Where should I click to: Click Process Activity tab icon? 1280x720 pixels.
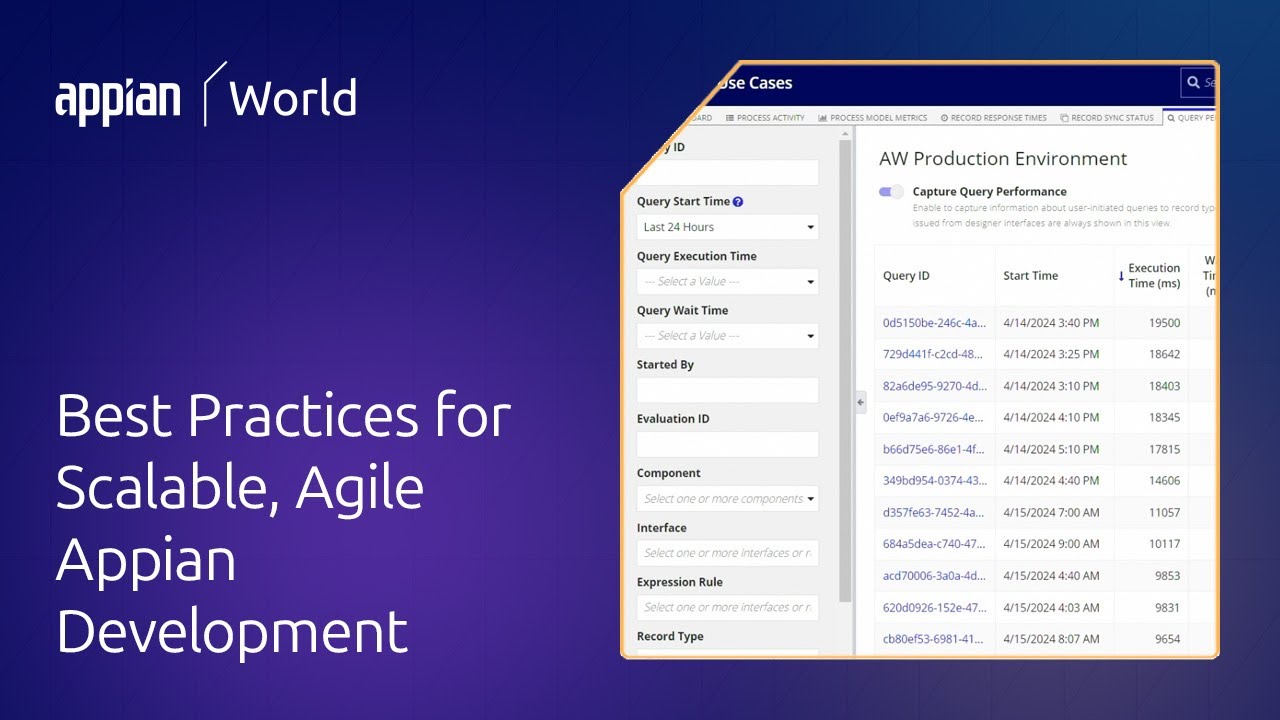pyautogui.click(x=730, y=118)
